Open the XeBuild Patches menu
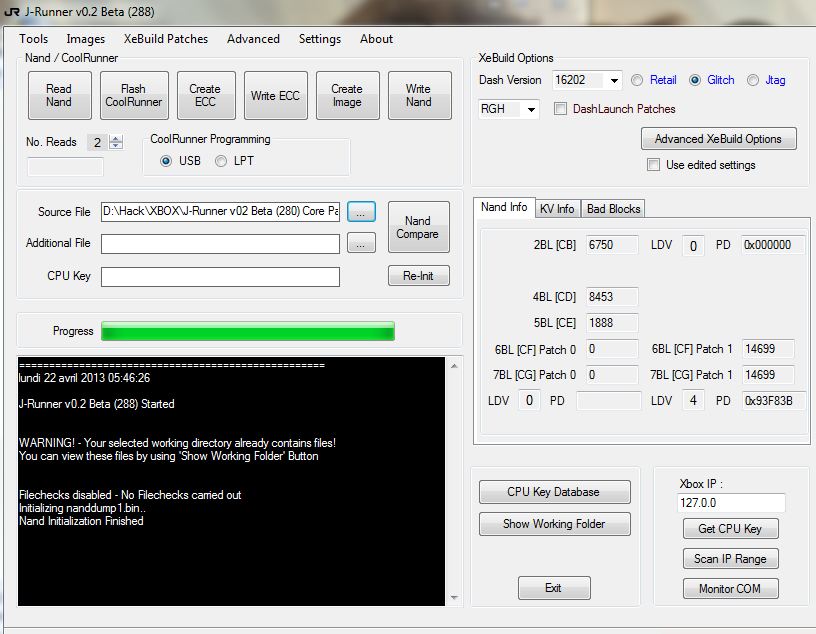The image size is (816, 634). click(166, 39)
